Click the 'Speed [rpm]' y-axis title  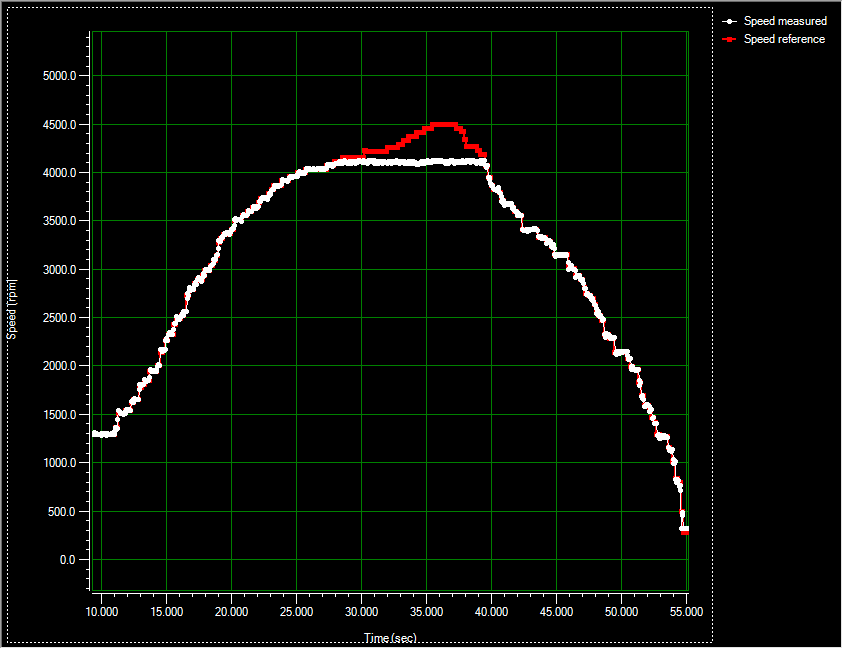[12, 309]
